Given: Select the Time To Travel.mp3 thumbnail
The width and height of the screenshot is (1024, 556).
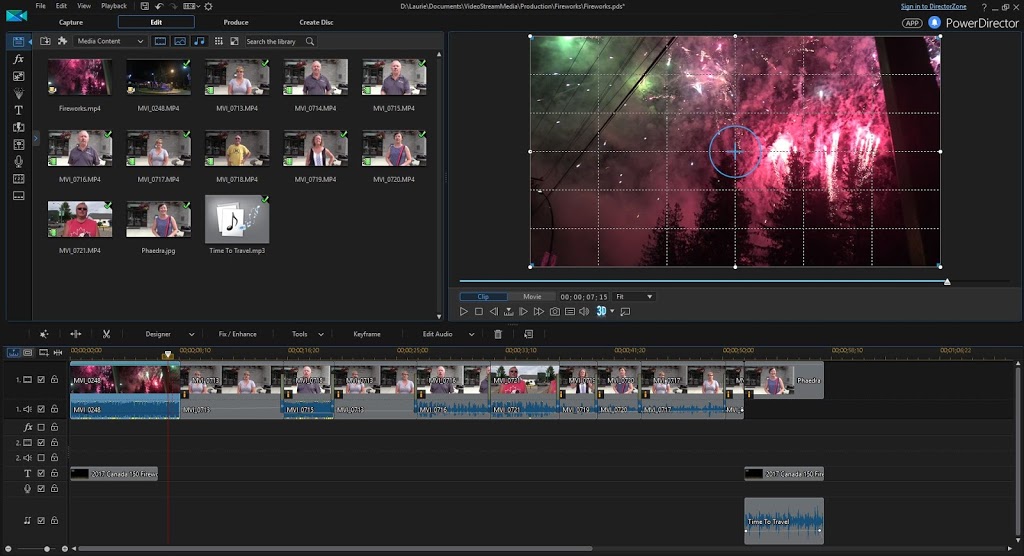Looking at the screenshot, I should point(236,220).
